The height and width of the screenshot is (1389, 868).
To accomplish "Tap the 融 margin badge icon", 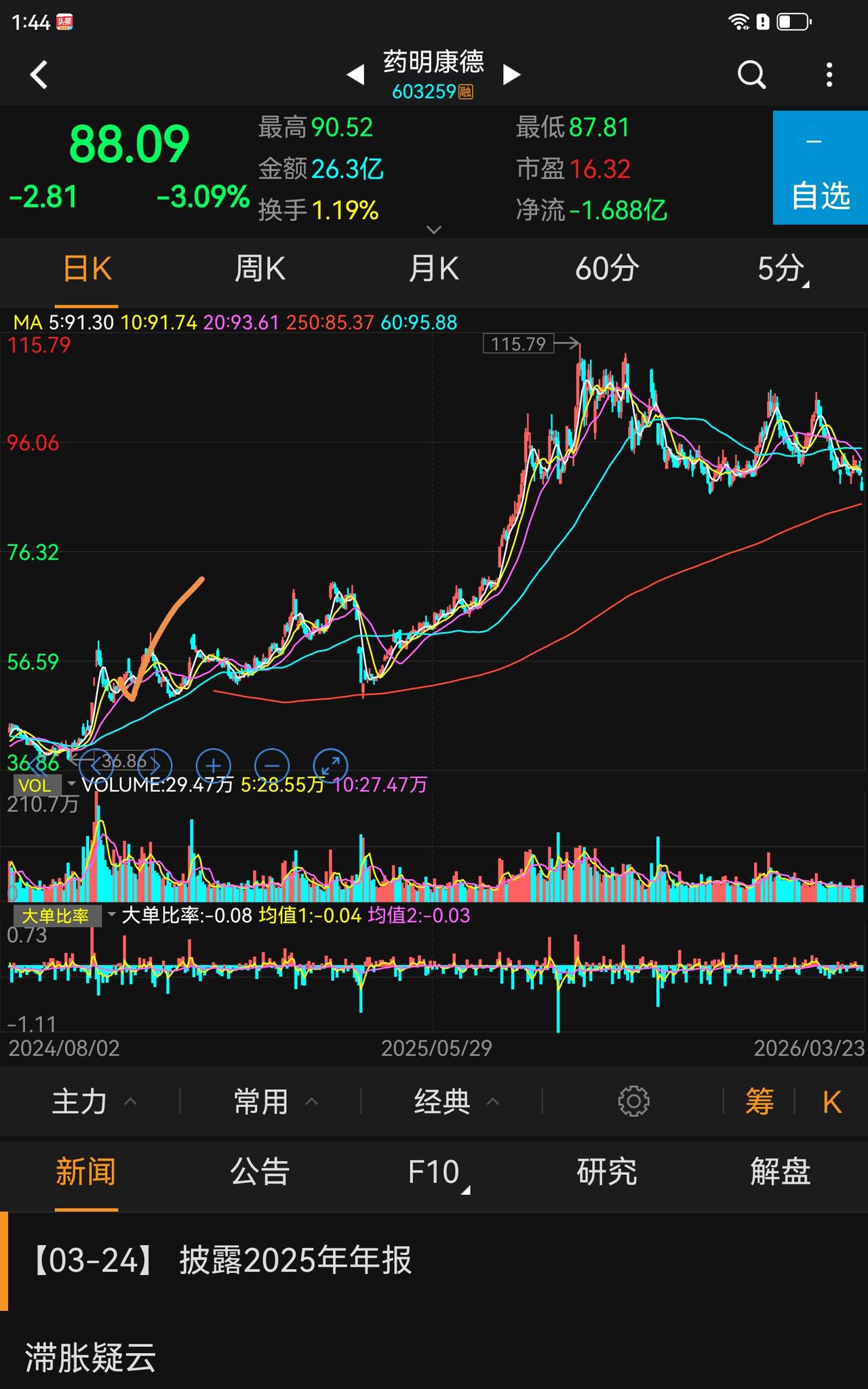I will click(x=466, y=92).
